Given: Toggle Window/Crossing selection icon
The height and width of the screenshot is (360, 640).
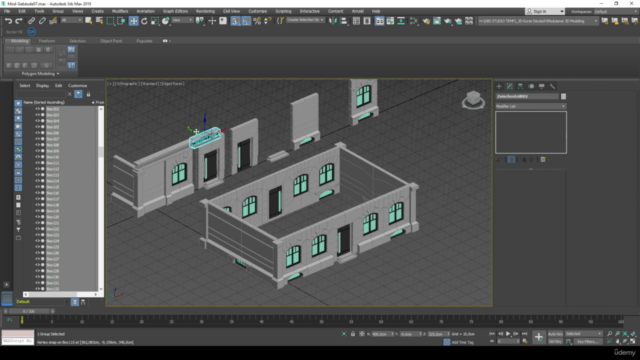Looking at the screenshot, I should click(x=121, y=21).
